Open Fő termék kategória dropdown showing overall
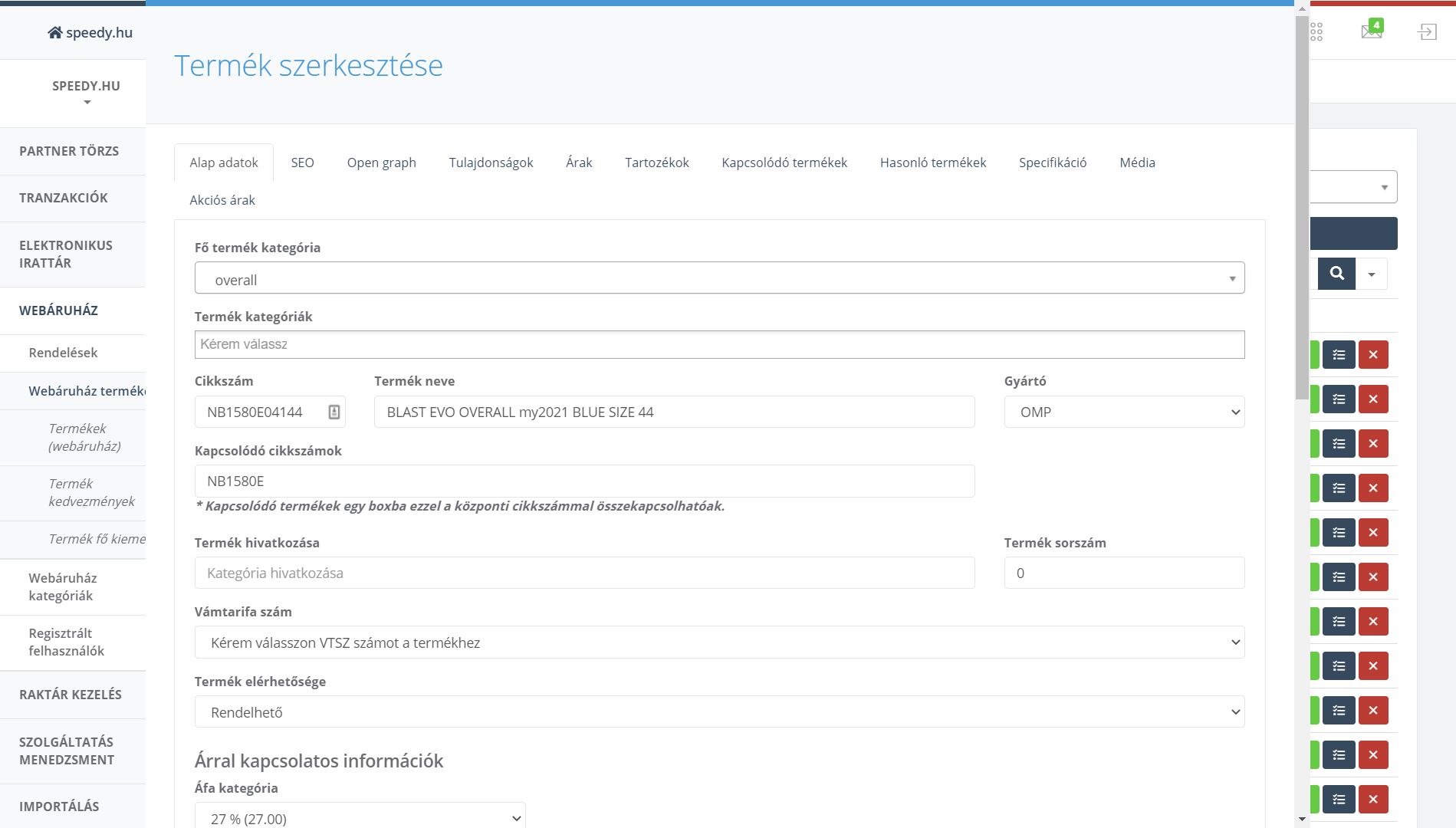1456x828 pixels. pos(719,278)
